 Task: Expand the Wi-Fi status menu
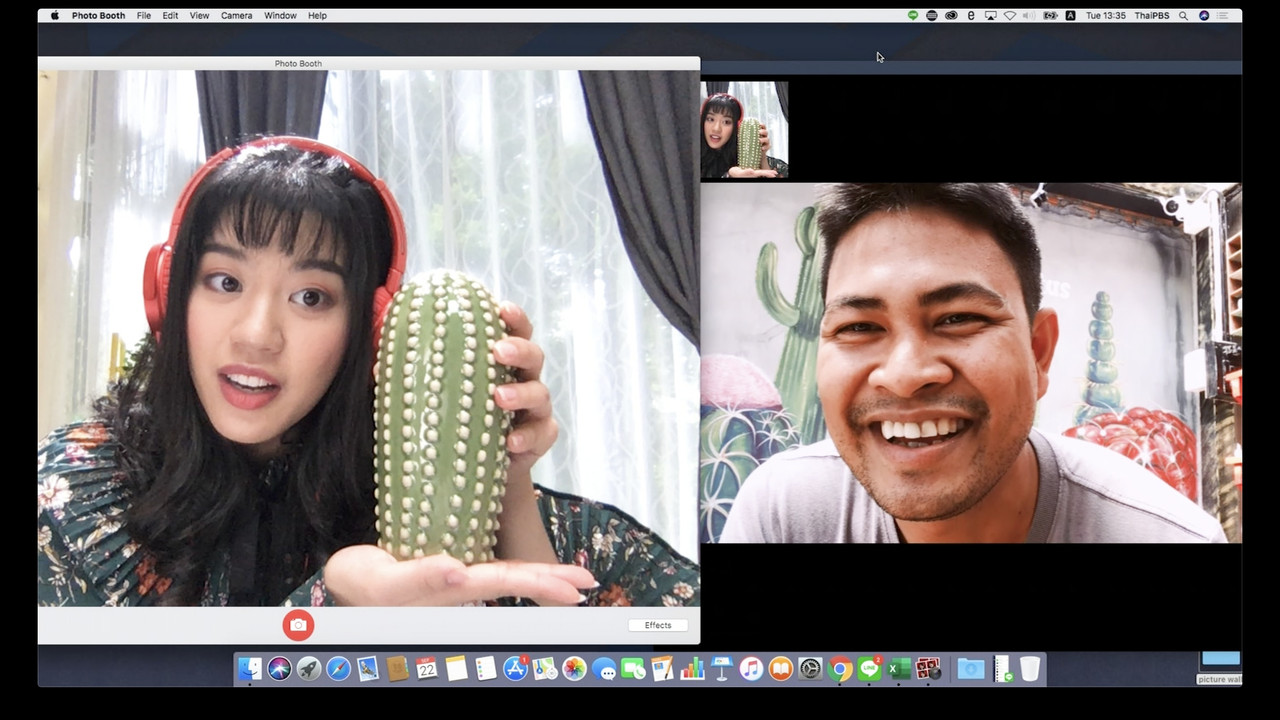click(1009, 16)
